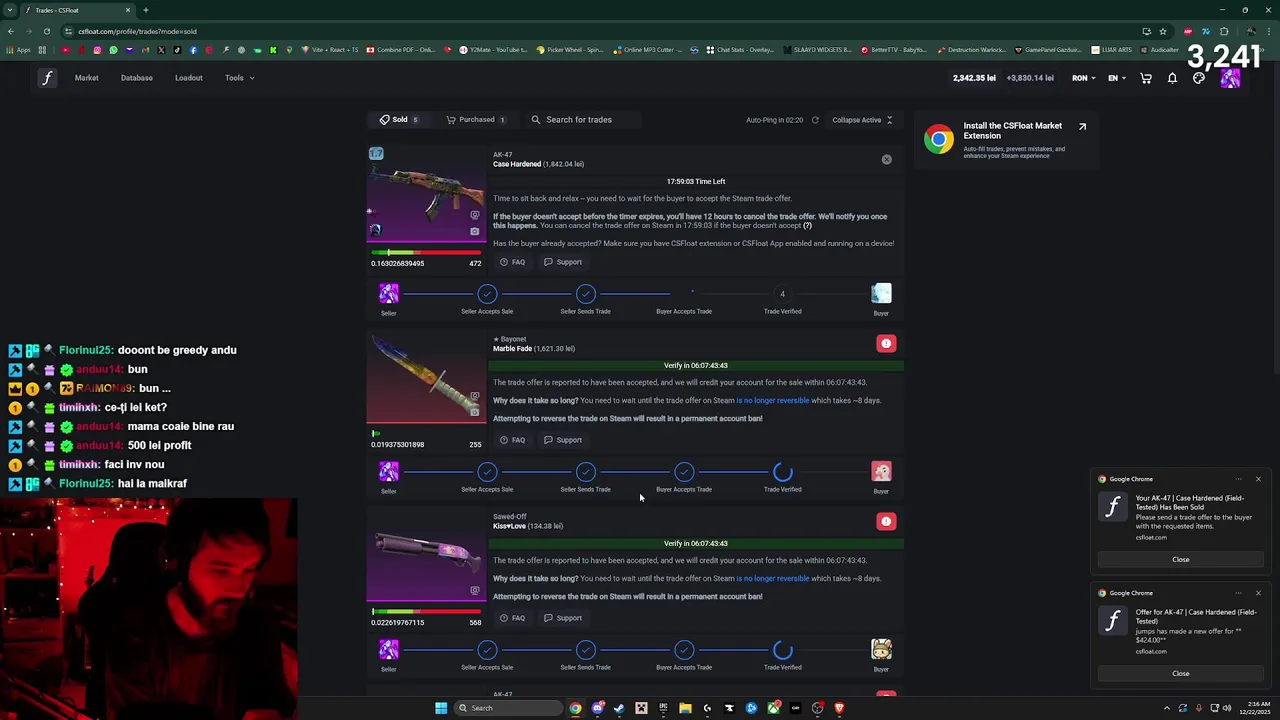Screen dimensions: 1280x720
Task: Open the EN language selector
Action: tap(1116, 78)
